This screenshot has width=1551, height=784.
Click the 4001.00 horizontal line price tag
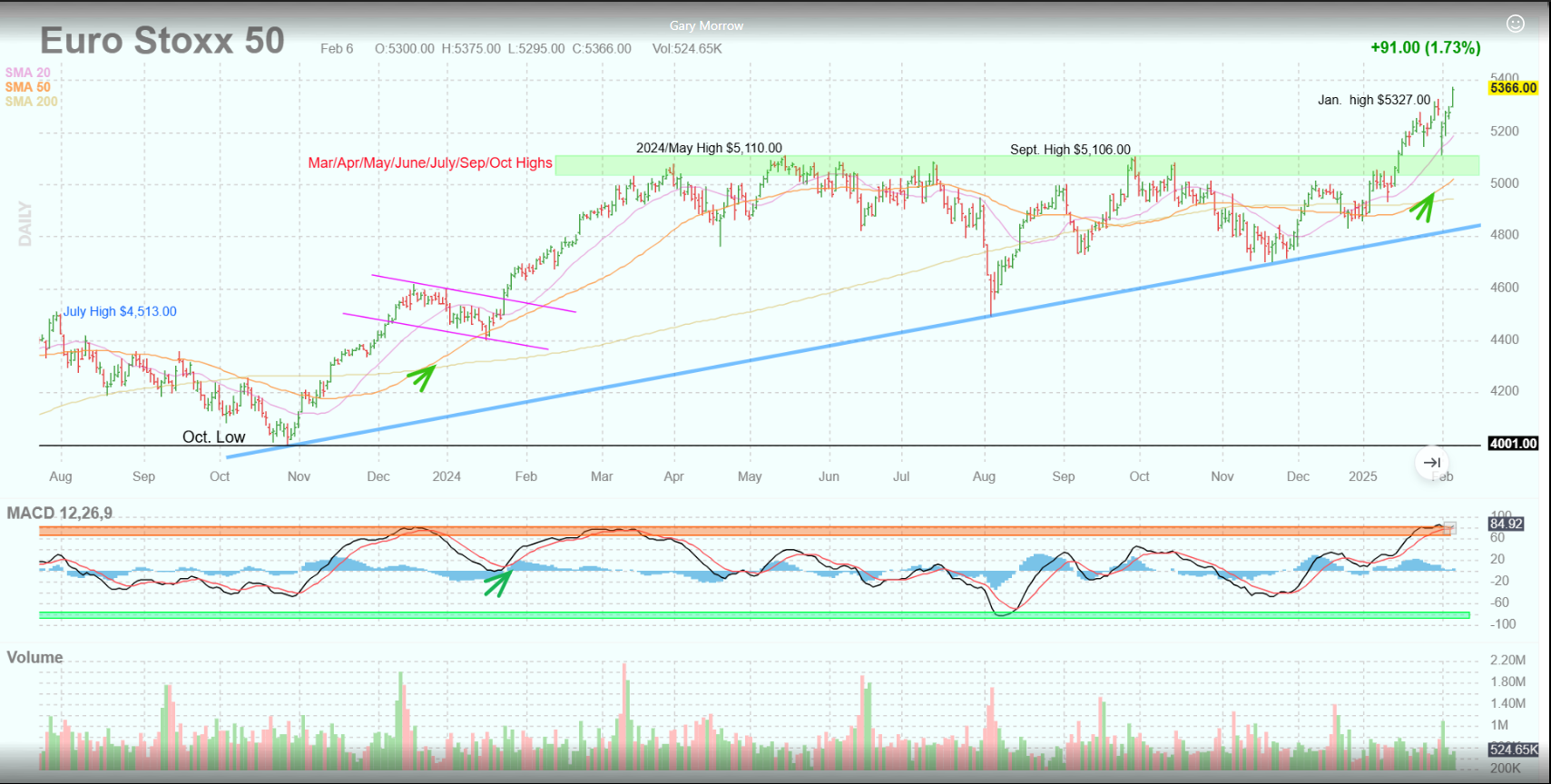point(1513,444)
